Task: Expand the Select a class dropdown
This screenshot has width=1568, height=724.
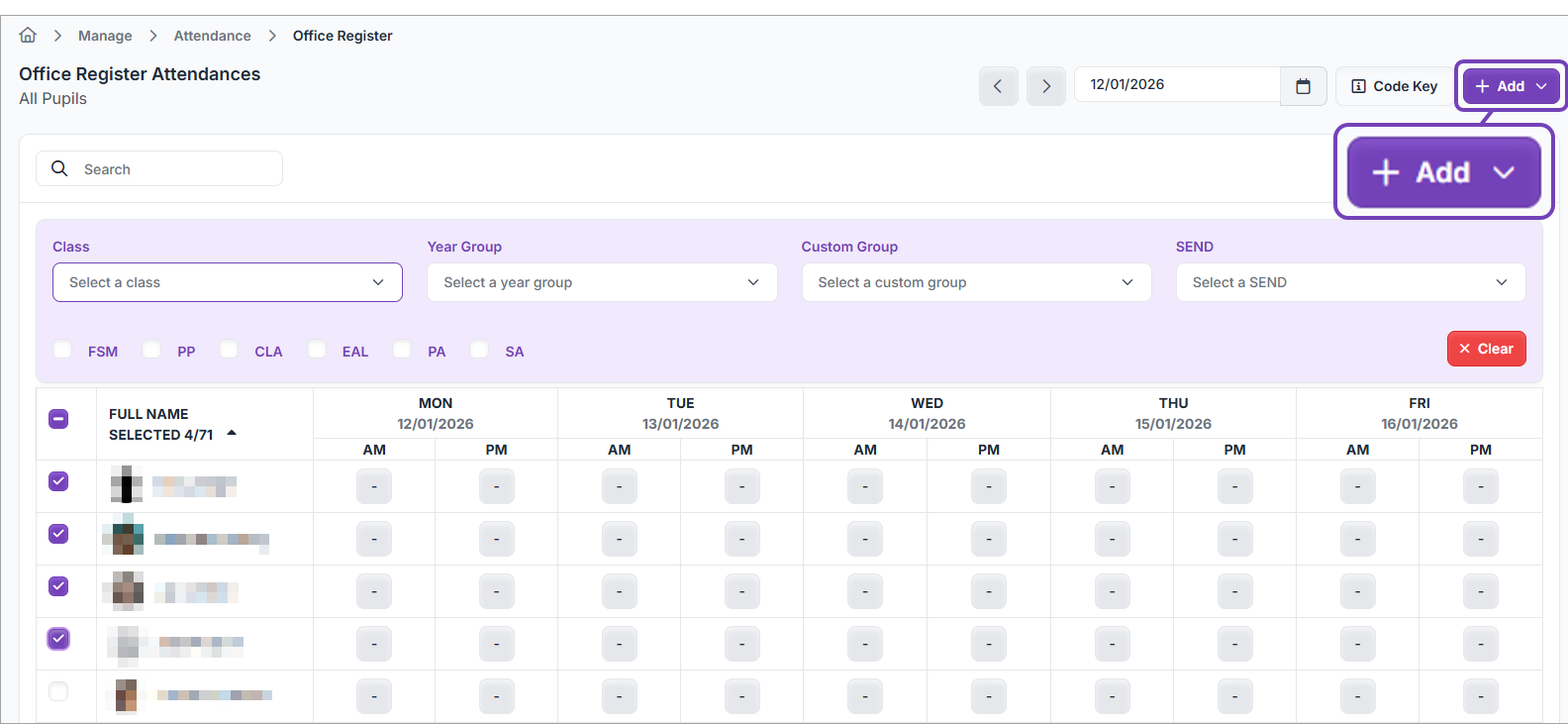Action: [x=227, y=282]
